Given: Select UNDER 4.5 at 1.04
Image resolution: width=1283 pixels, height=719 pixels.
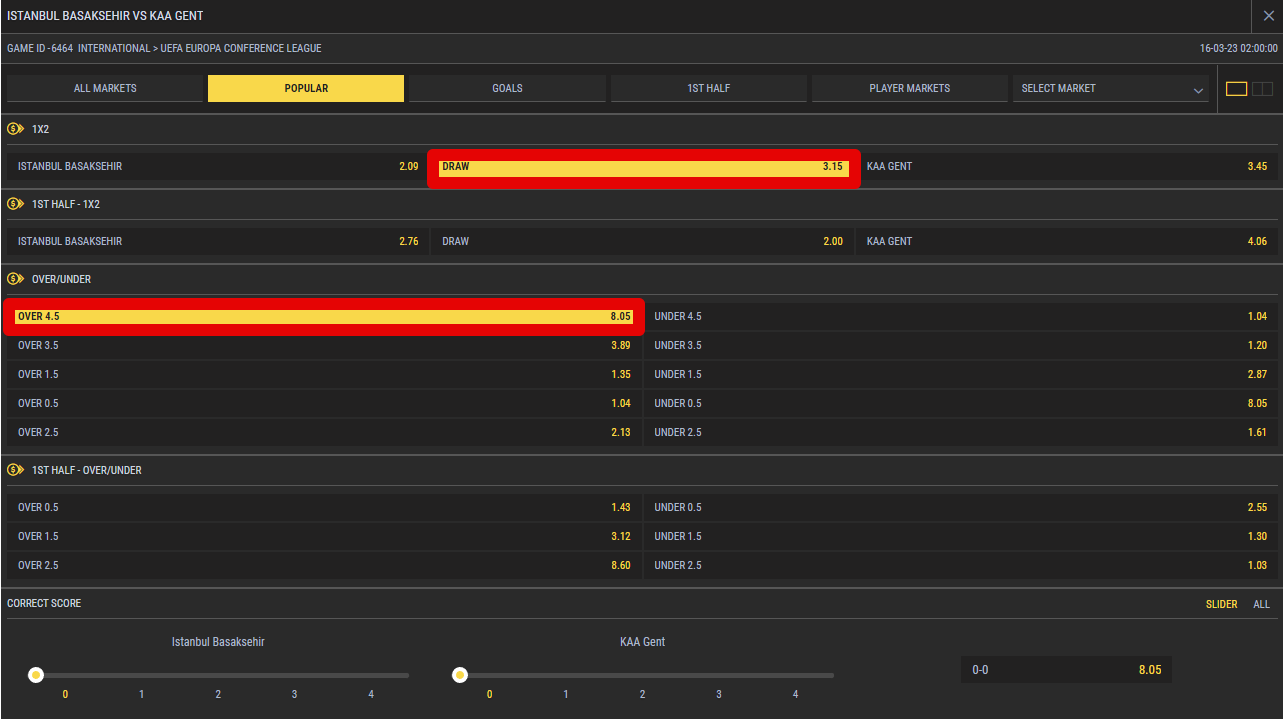Looking at the screenshot, I should tap(960, 316).
